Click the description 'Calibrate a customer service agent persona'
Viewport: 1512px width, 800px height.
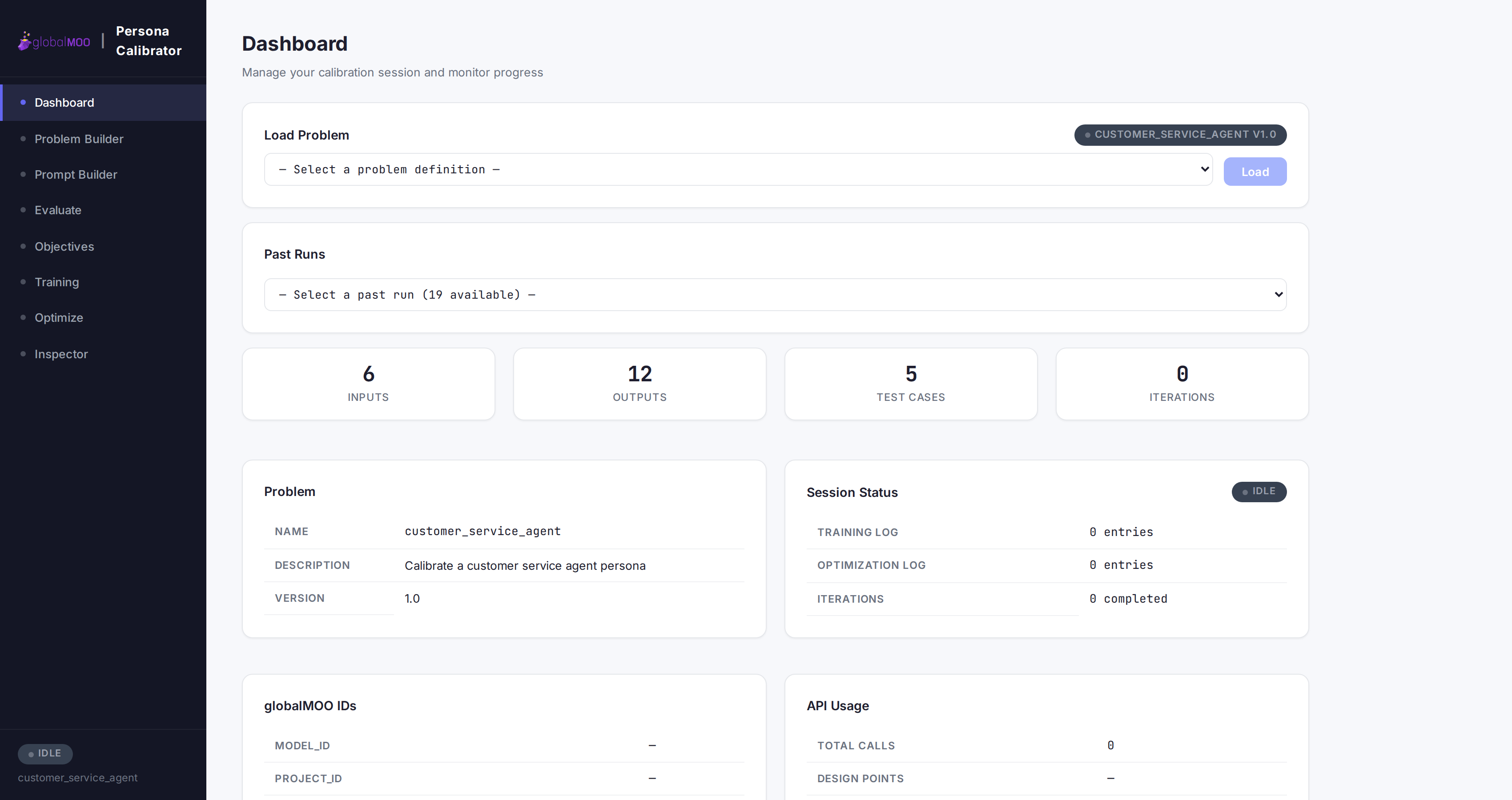point(525,566)
